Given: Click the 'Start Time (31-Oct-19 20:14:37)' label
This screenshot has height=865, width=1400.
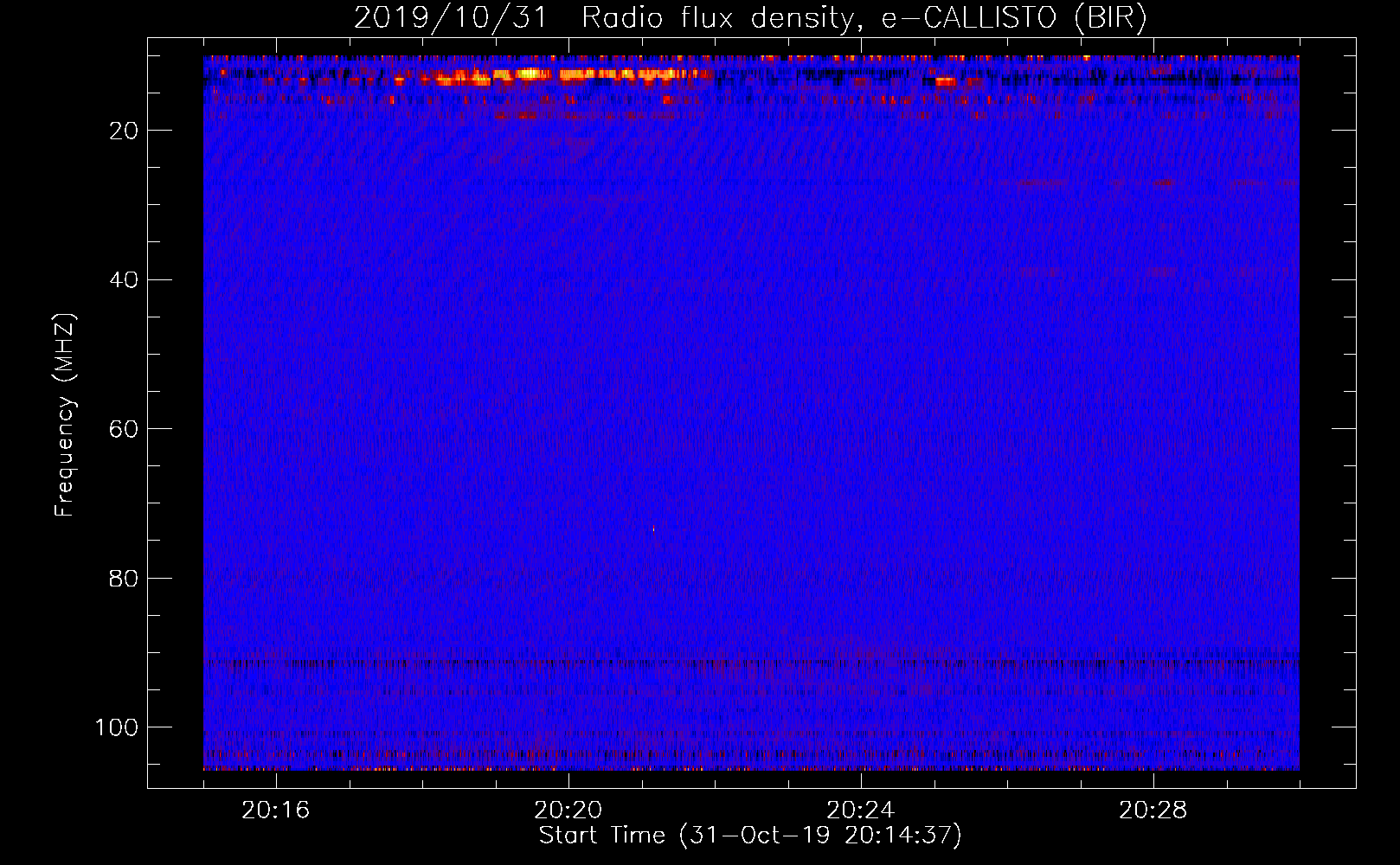Looking at the screenshot, I should click(750, 836).
